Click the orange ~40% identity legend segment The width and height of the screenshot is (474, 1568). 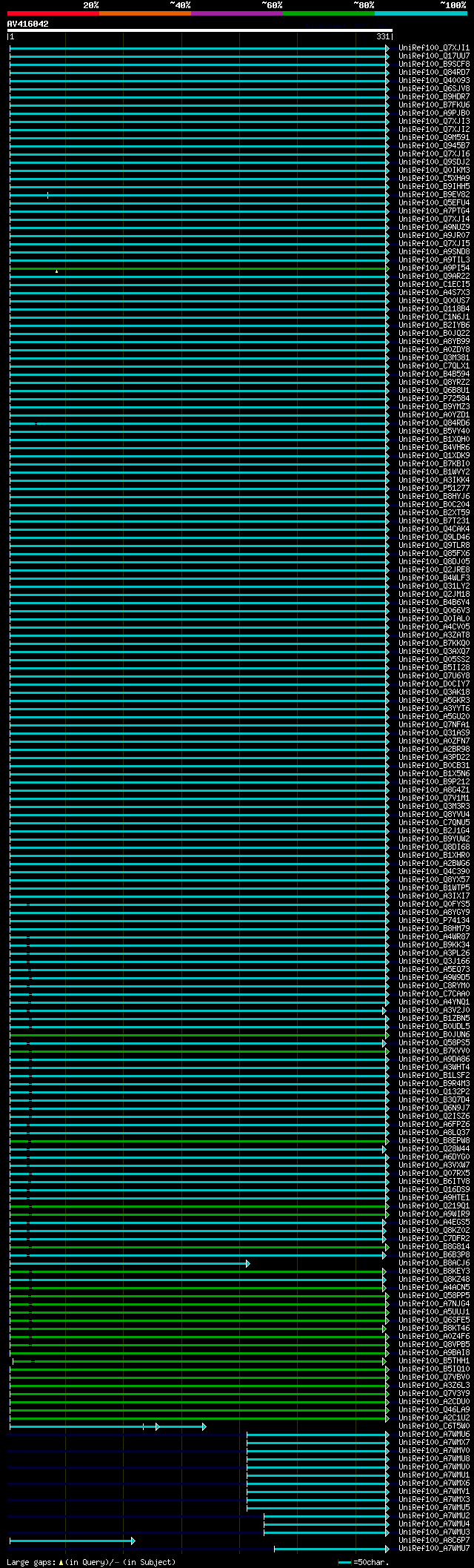(x=145, y=13)
